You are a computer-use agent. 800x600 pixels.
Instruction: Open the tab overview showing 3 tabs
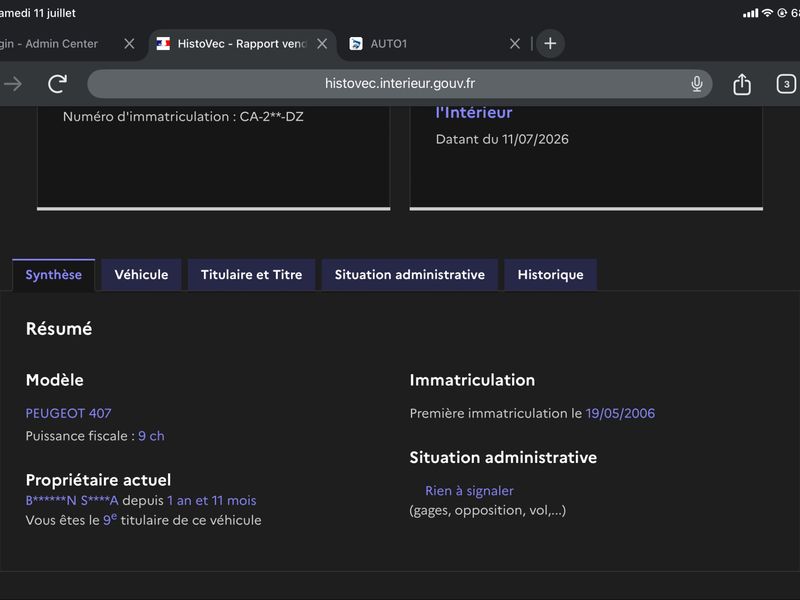(x=786, y=84)
